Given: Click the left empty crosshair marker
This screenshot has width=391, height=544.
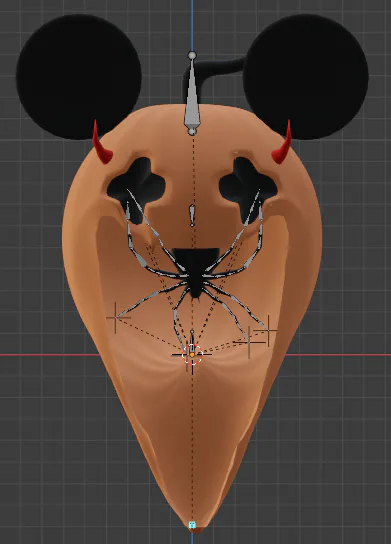Looking at the screenshot, I should (x=116, y=317).
